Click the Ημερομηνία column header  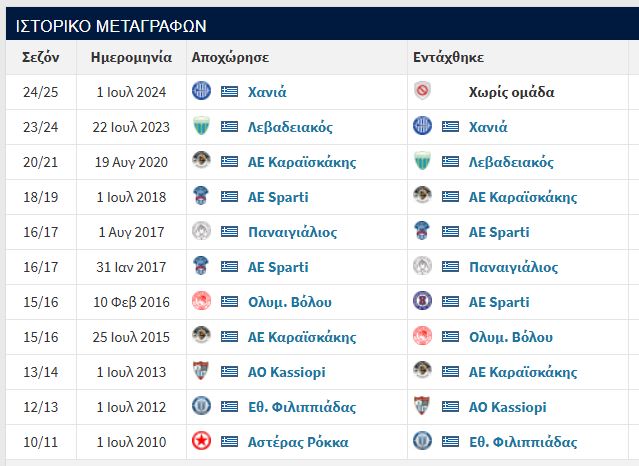click(131, 57)
